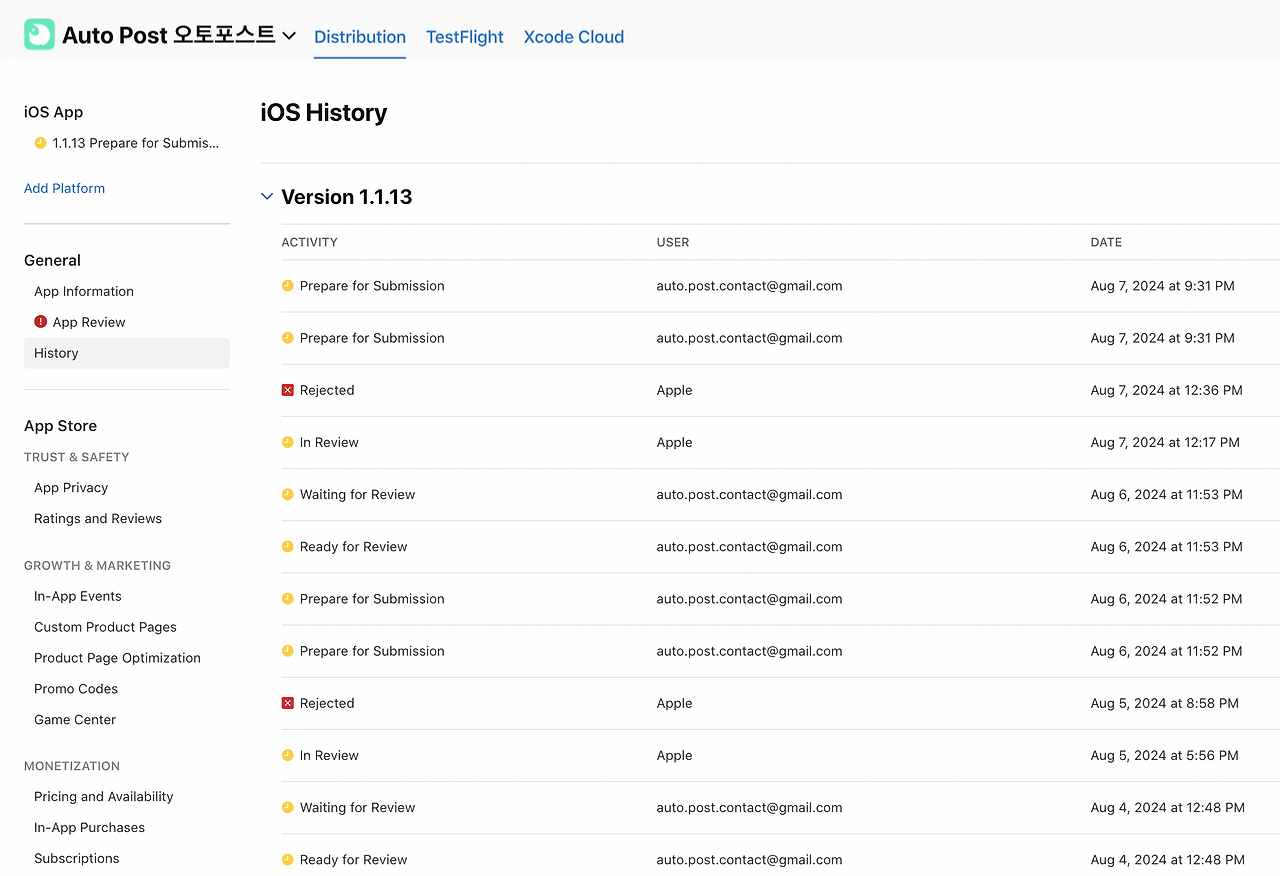Click the iOS App sidebar heading

click(53, 112)
